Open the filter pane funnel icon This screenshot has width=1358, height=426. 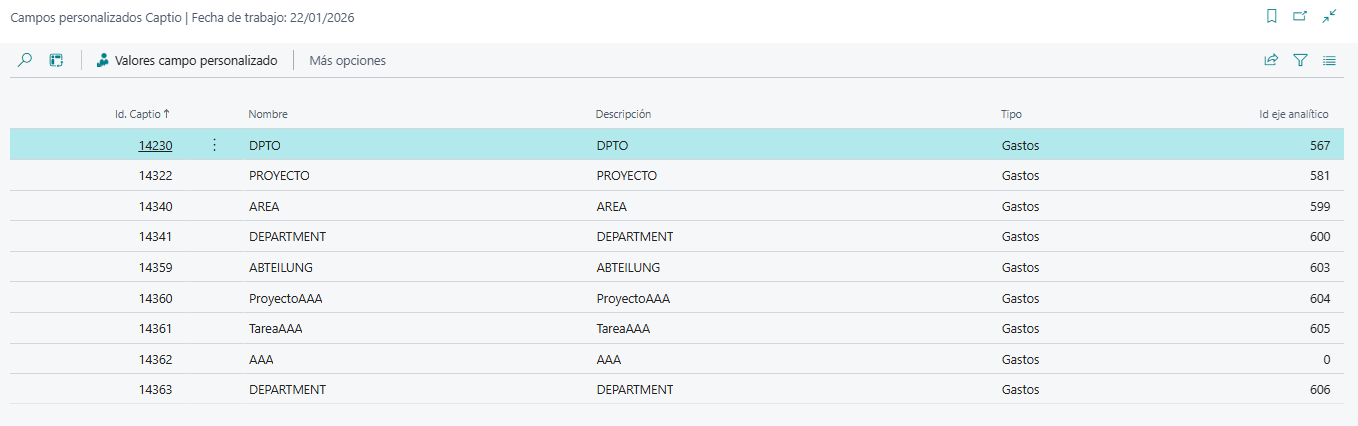[1300, 60]
